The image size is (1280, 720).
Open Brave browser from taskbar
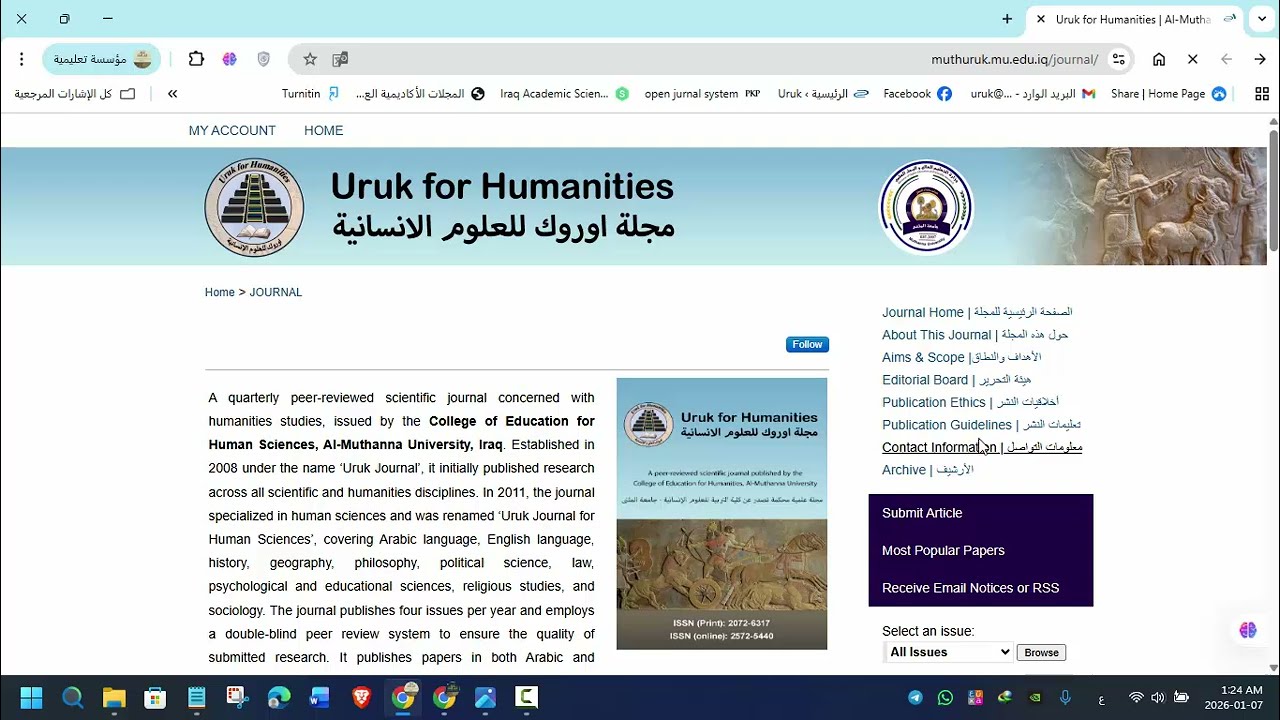[x=361, y=697]
